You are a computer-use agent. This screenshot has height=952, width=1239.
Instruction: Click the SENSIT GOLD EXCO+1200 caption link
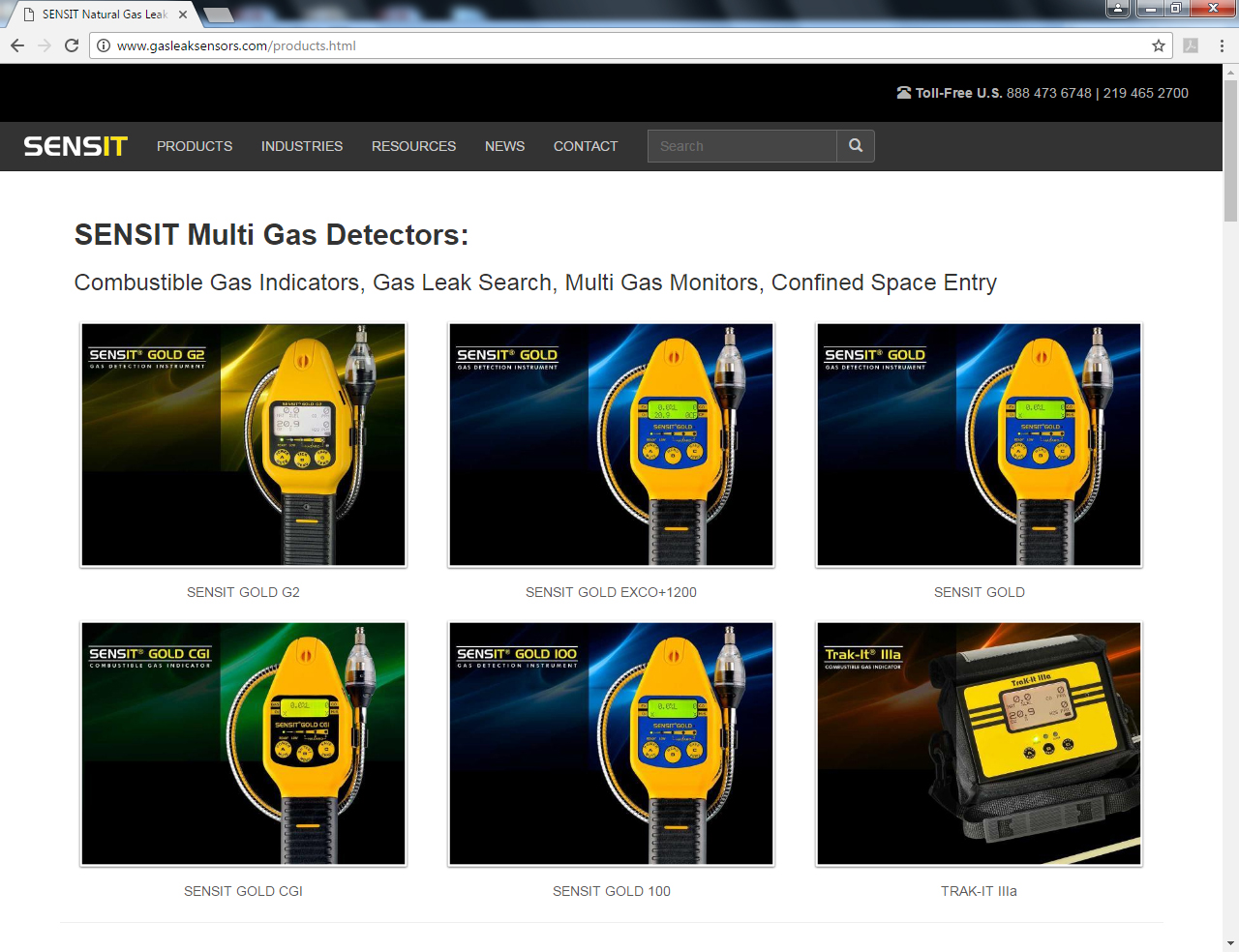click(611, 592)
